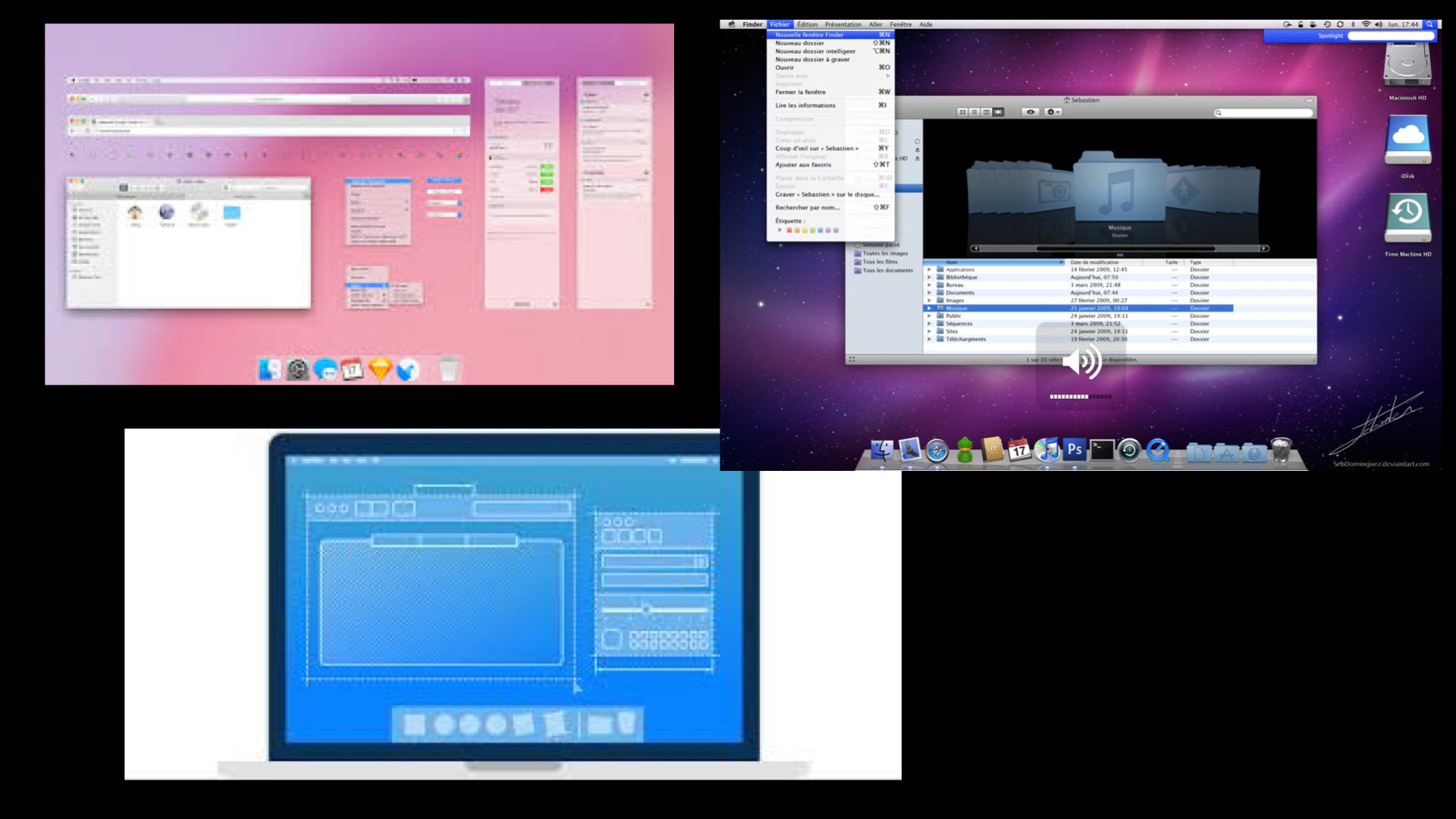The image size is (1456, 819).
Task: Sort by the Type column header
Action: click(1210, 262)
